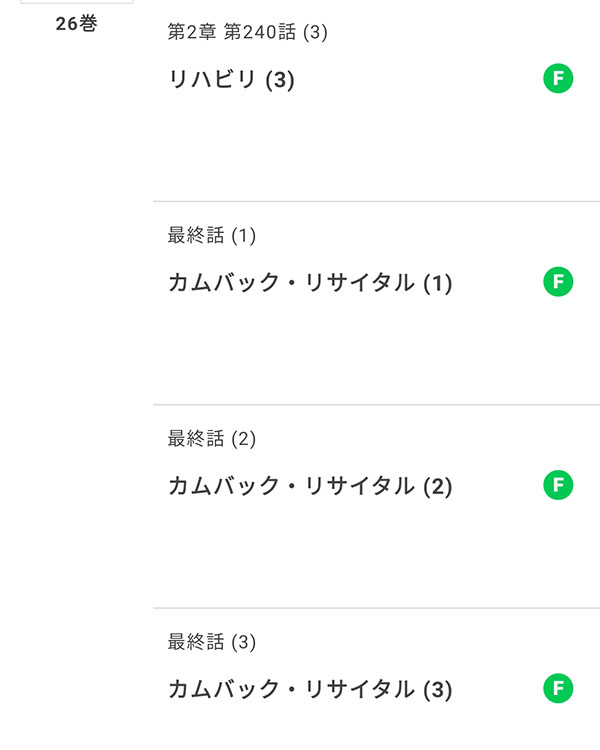The height and width of the screenshot is (750, 600).
Task: Click green F badge for カムバック・リサイタル (1)
Action: coord(558,281)
